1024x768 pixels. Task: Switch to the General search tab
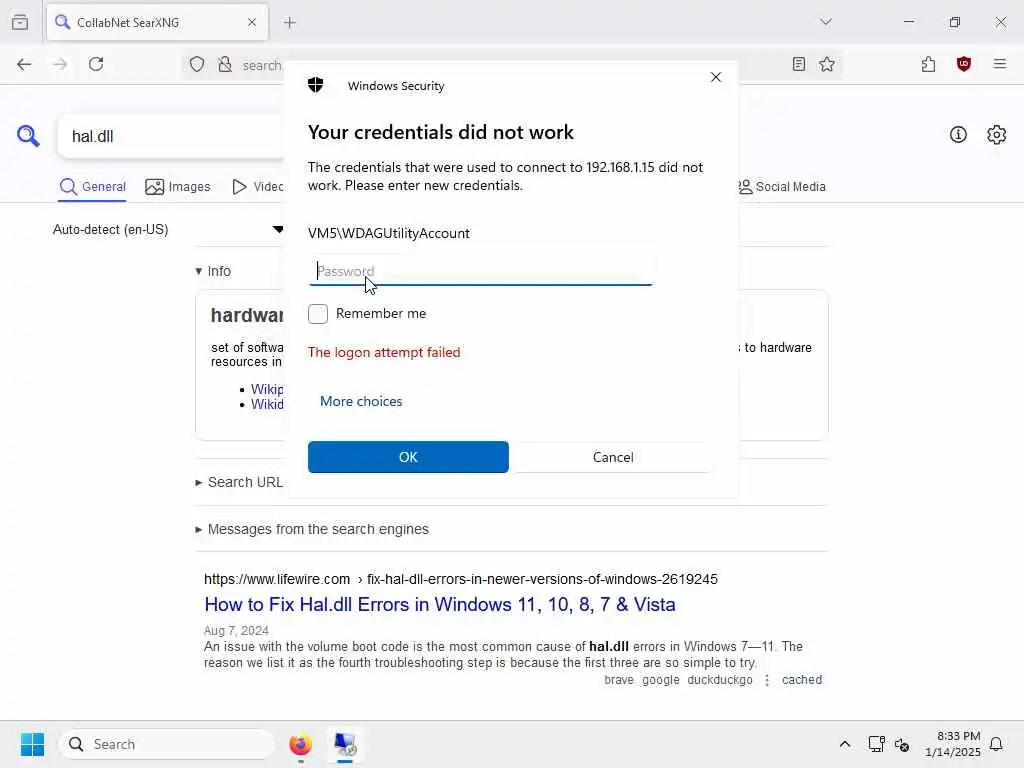coord(92,187)
